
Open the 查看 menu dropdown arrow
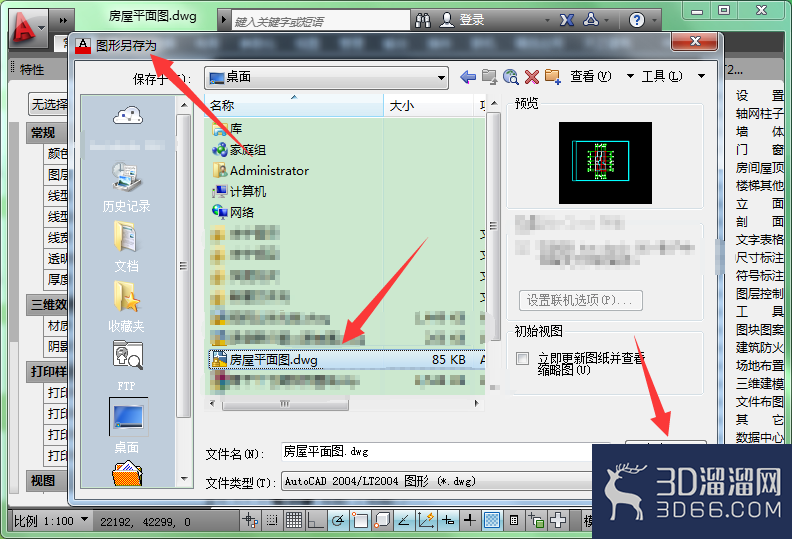pyautogui.click(x=630, y=76)
